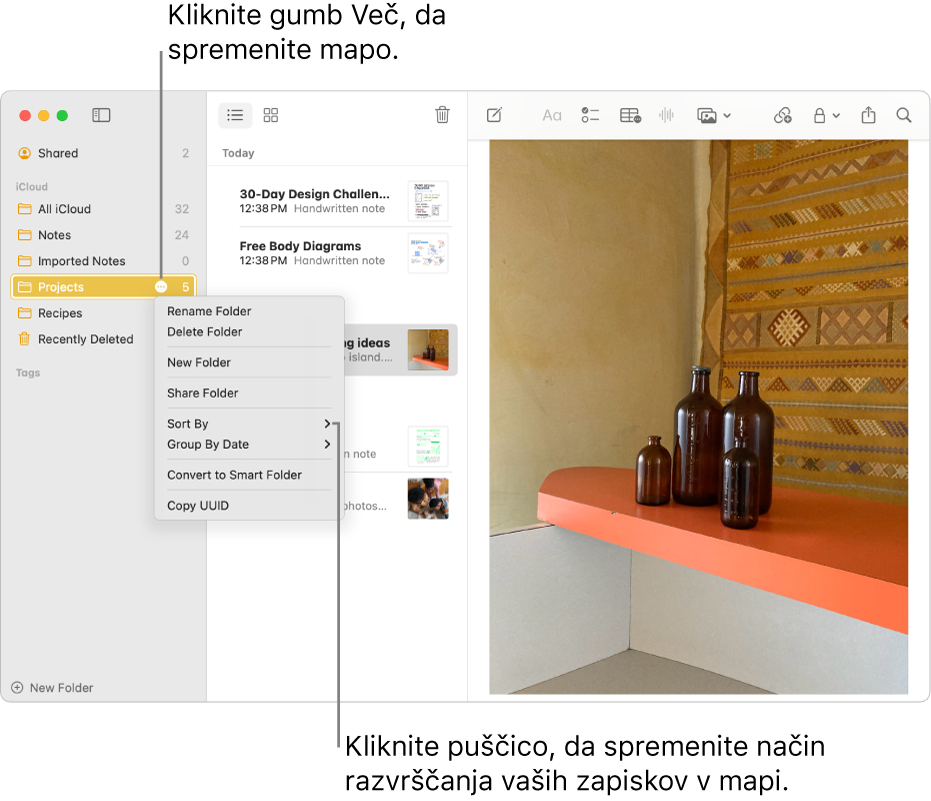
Task: Expand Sort By submenu arrow
Action: point(327,424)
